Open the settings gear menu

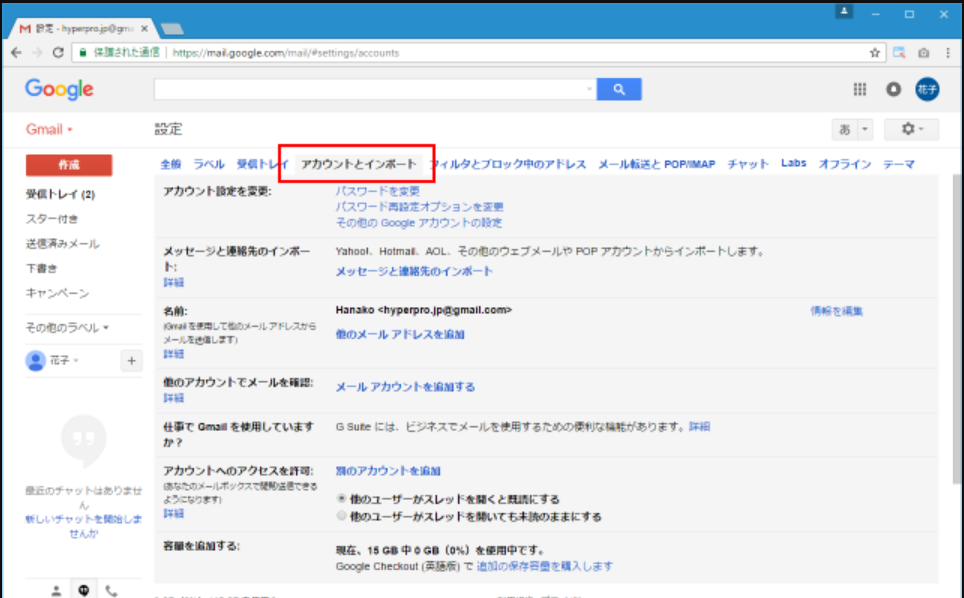[x=912, y=129]
